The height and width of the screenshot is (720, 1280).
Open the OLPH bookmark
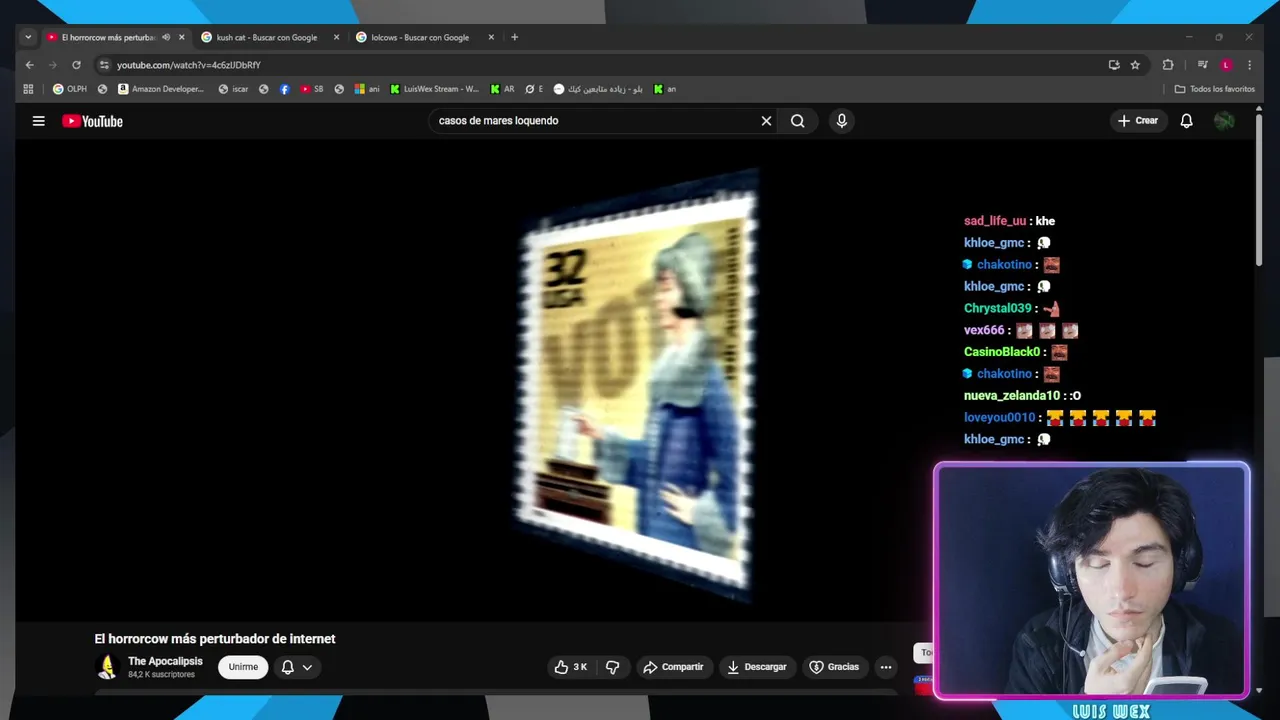70,89
